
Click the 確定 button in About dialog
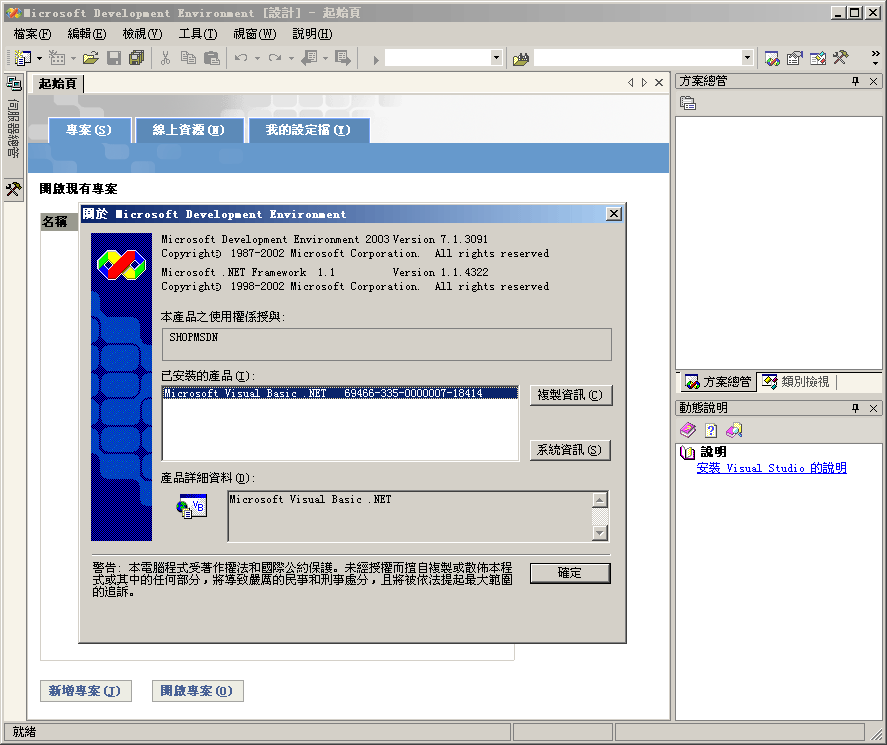[570, 573]
